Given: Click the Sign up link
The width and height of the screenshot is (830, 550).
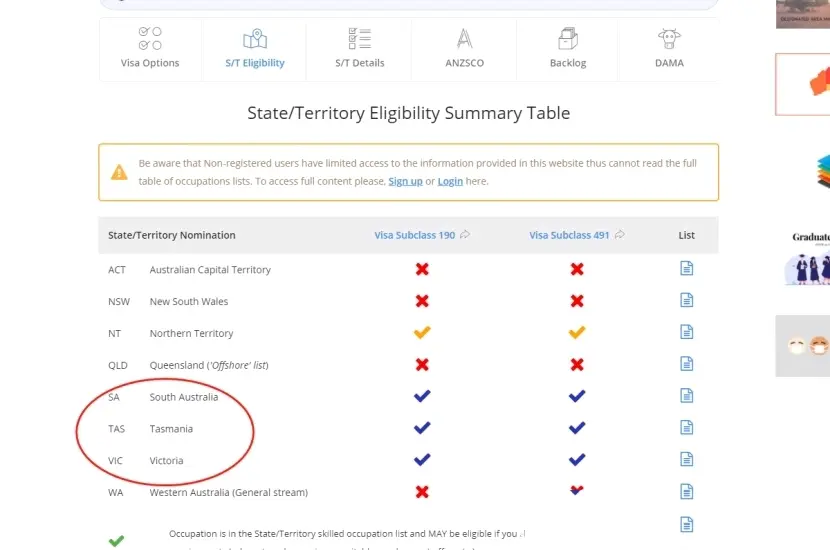Looking at the screenshot, I should [405, 181].
